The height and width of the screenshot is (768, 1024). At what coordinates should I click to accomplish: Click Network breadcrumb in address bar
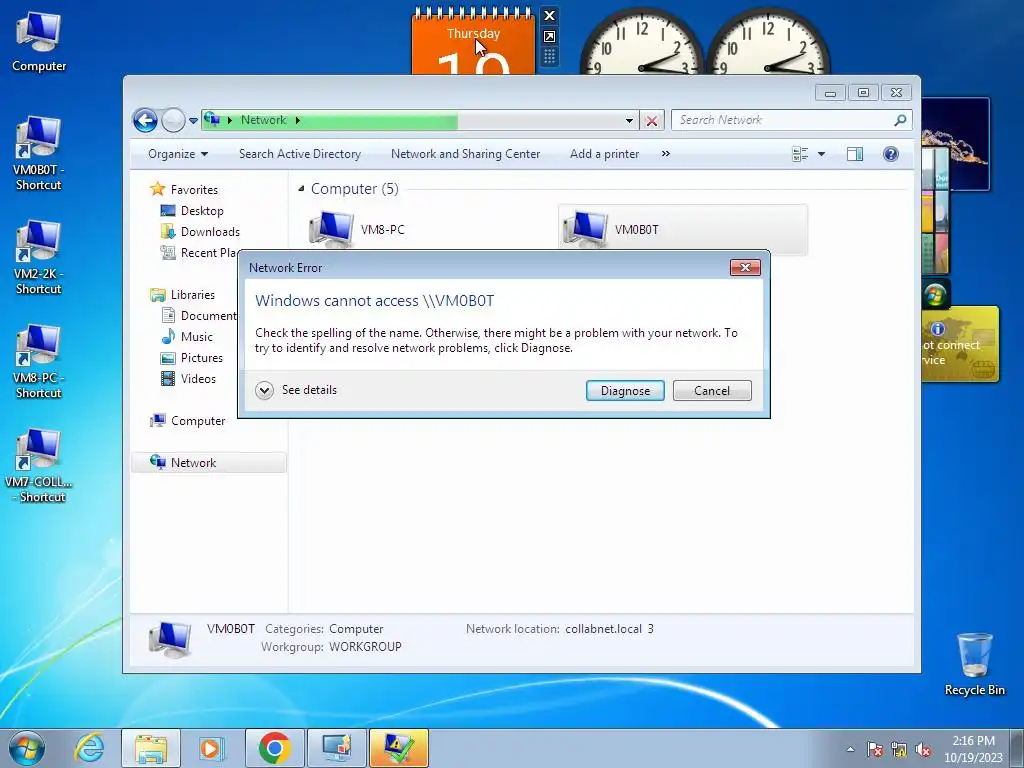click(263, 120)
